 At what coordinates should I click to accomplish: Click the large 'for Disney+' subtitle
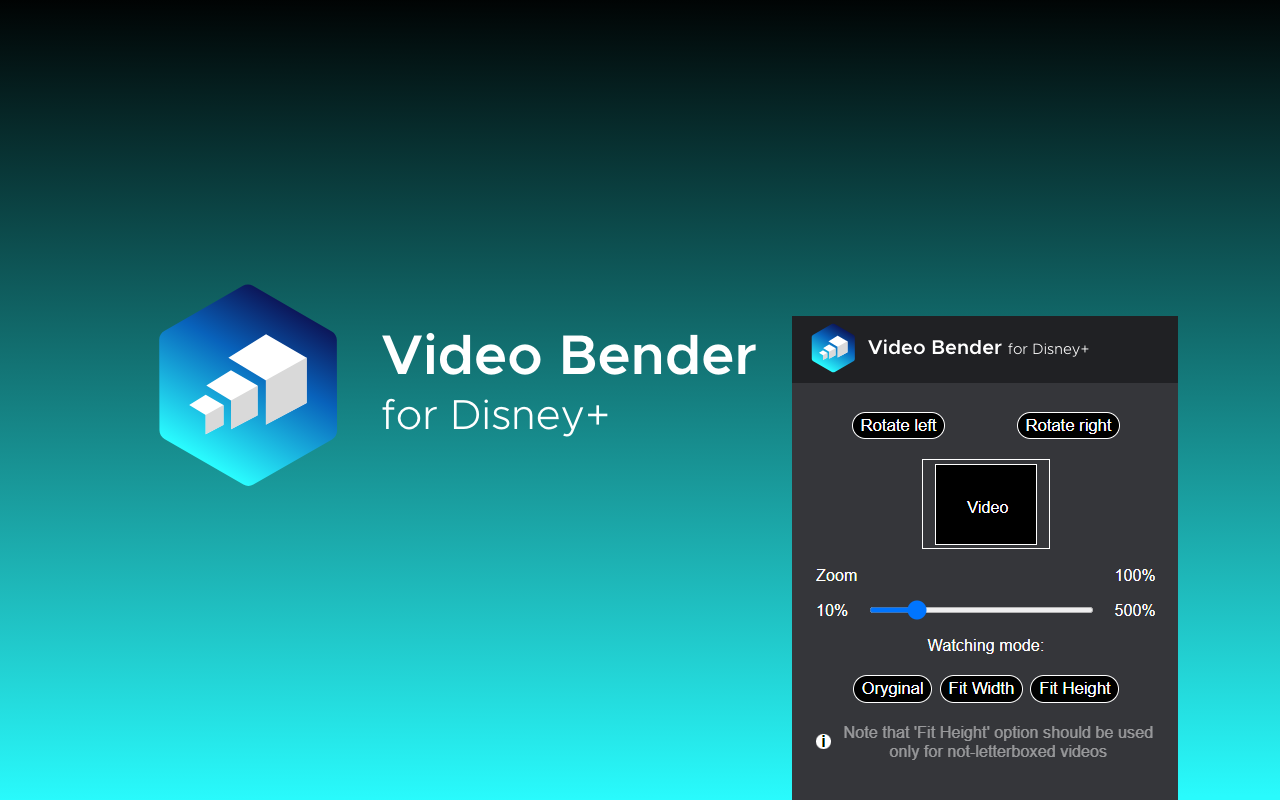coord(495,415)
